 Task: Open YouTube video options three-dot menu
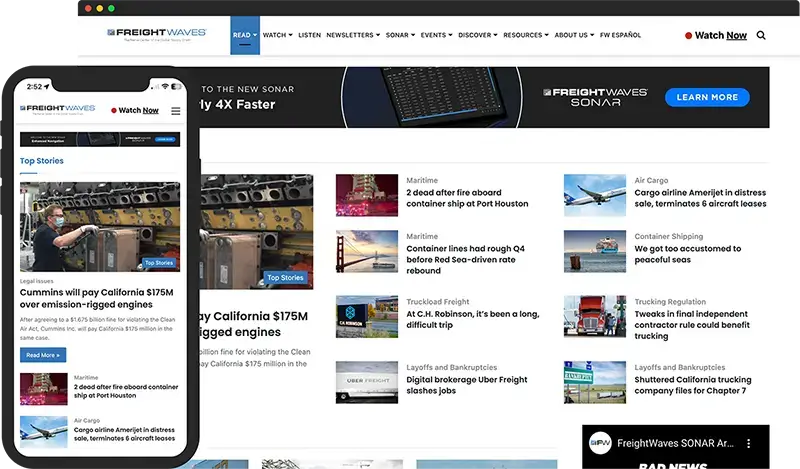click(x=748, y=443)
